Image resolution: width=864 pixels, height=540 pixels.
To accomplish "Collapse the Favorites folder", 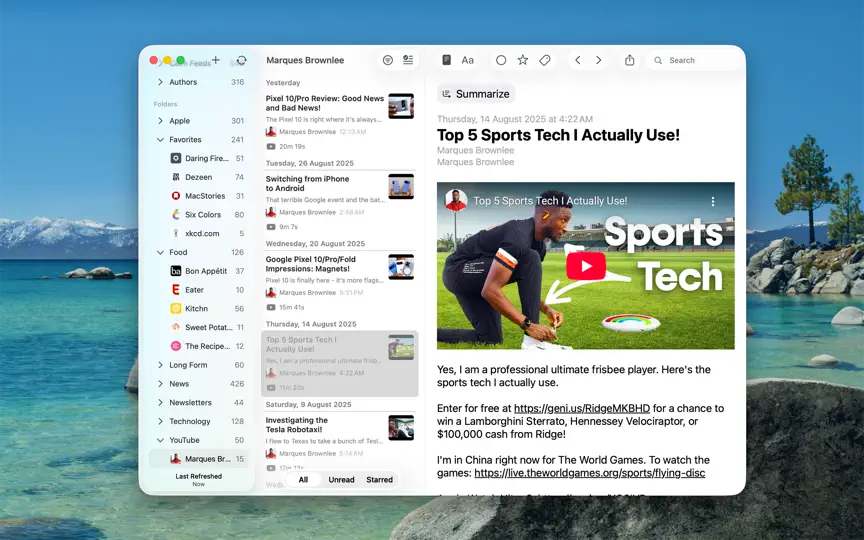I will (160, 139).
